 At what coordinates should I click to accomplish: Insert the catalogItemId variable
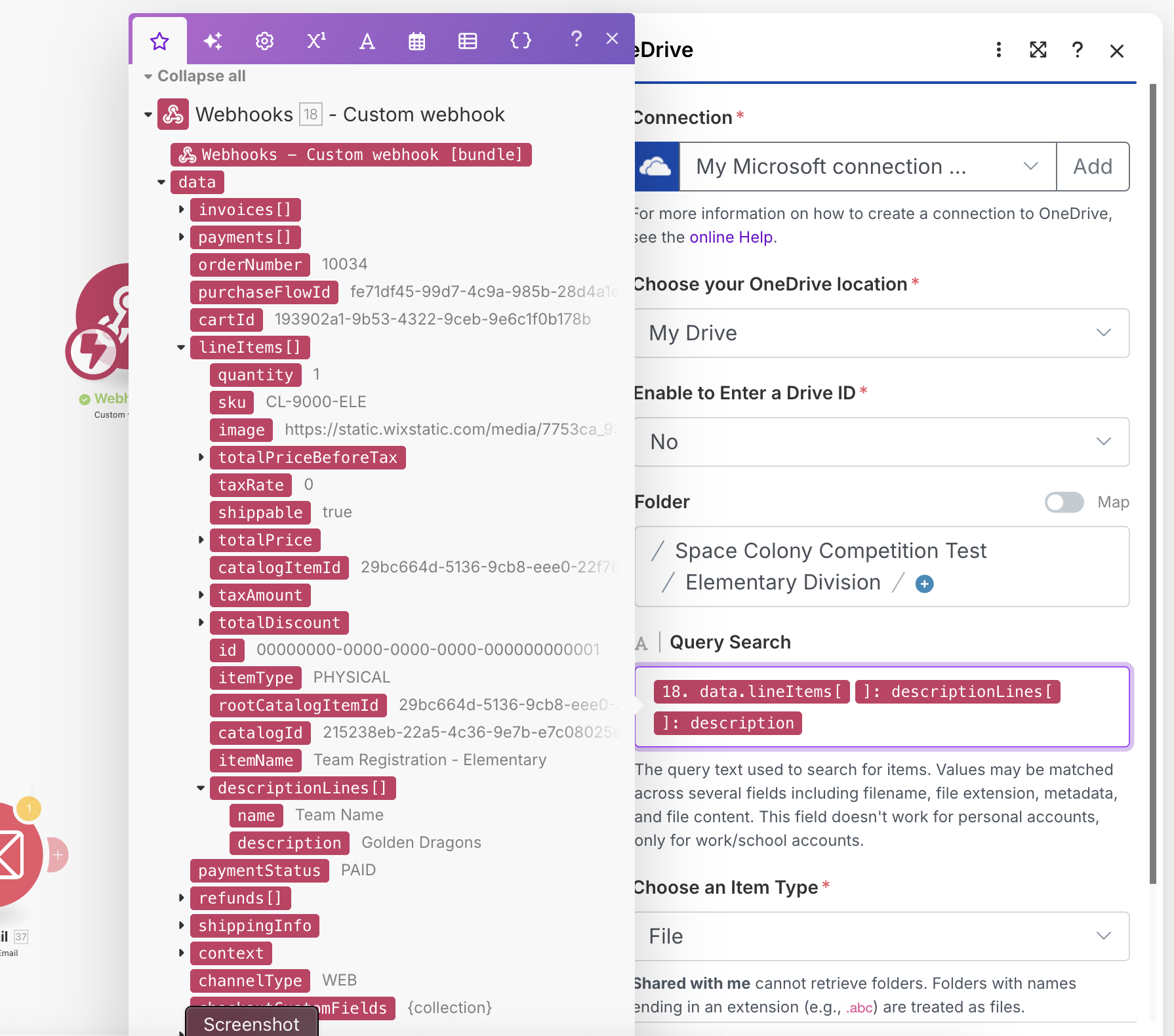click(279, 568)
